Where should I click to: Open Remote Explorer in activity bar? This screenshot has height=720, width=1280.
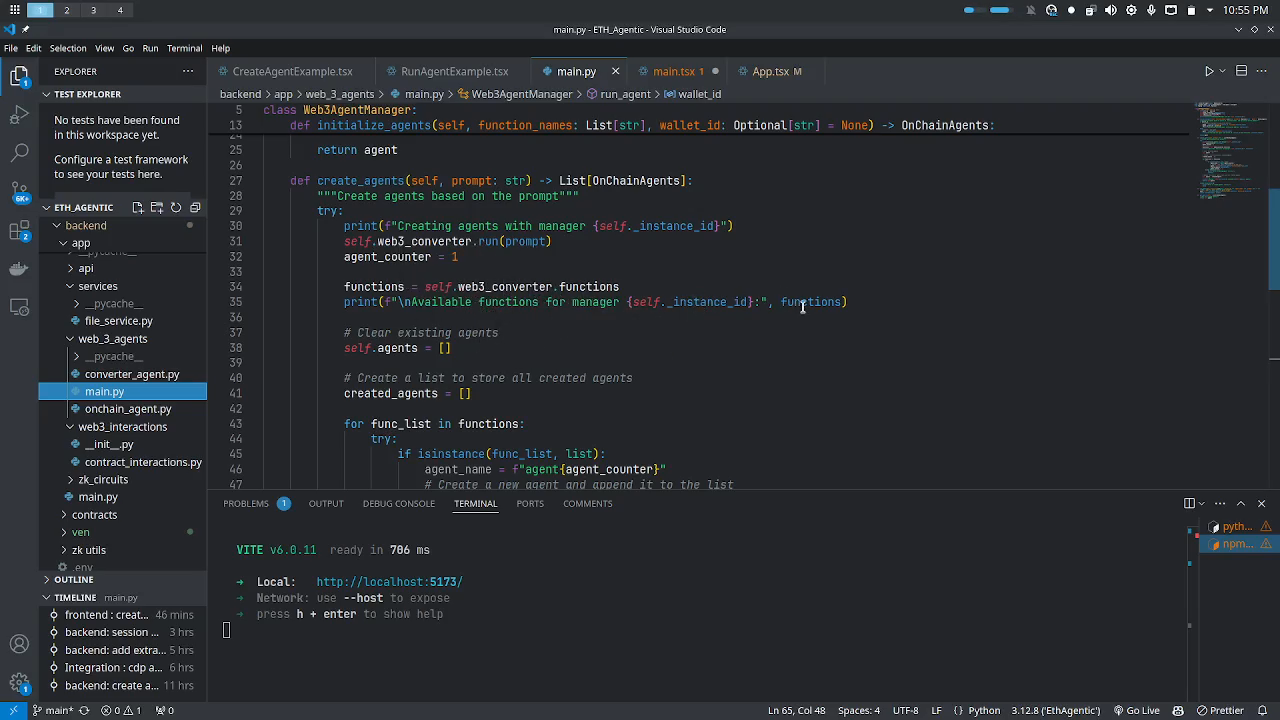(19, 307)
